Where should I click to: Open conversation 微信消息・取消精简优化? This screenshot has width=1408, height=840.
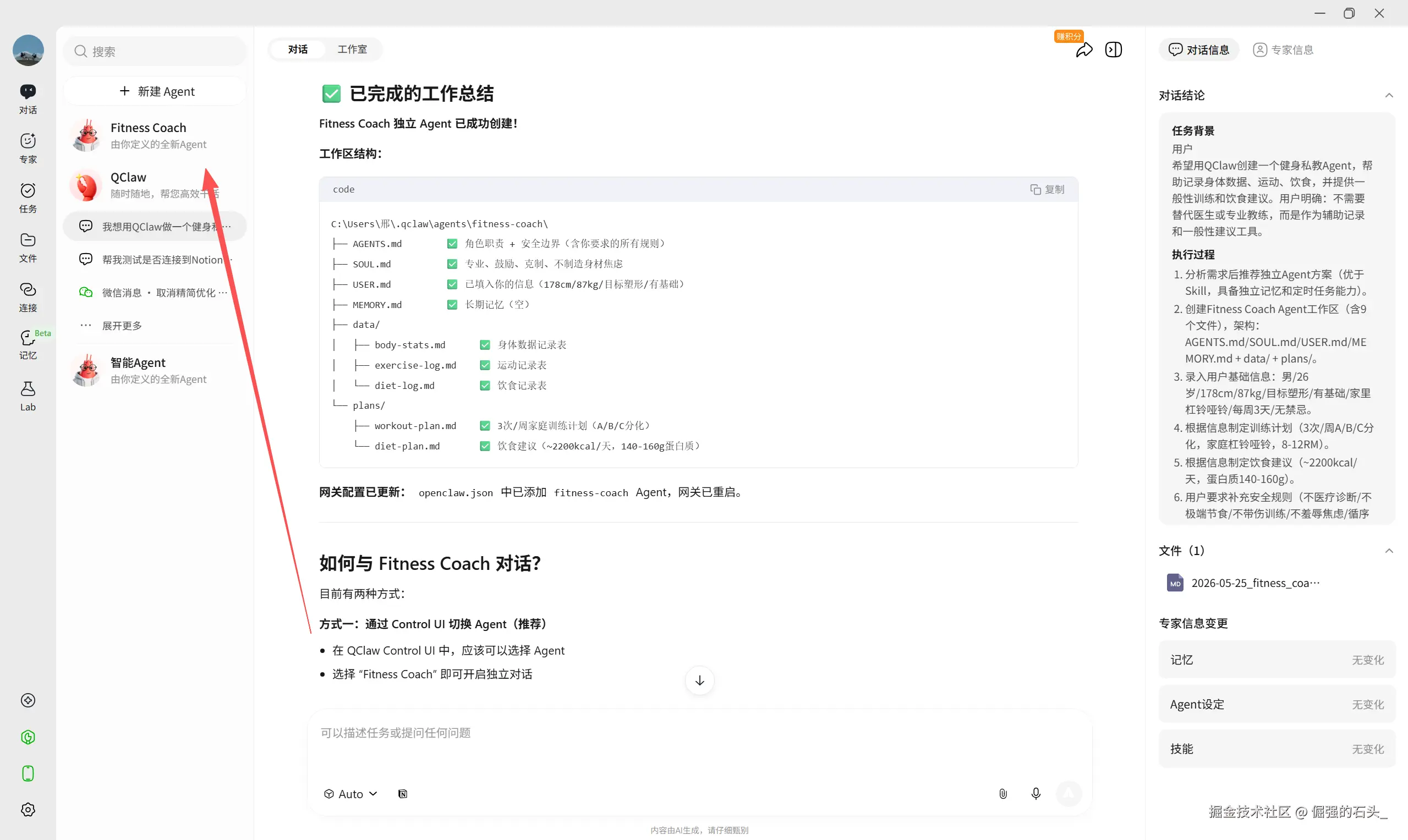[x=155, y=292]
